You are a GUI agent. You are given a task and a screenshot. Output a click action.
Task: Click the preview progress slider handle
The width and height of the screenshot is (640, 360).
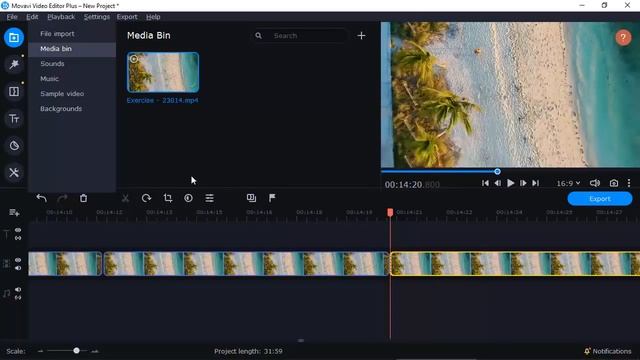coord(497,171)
